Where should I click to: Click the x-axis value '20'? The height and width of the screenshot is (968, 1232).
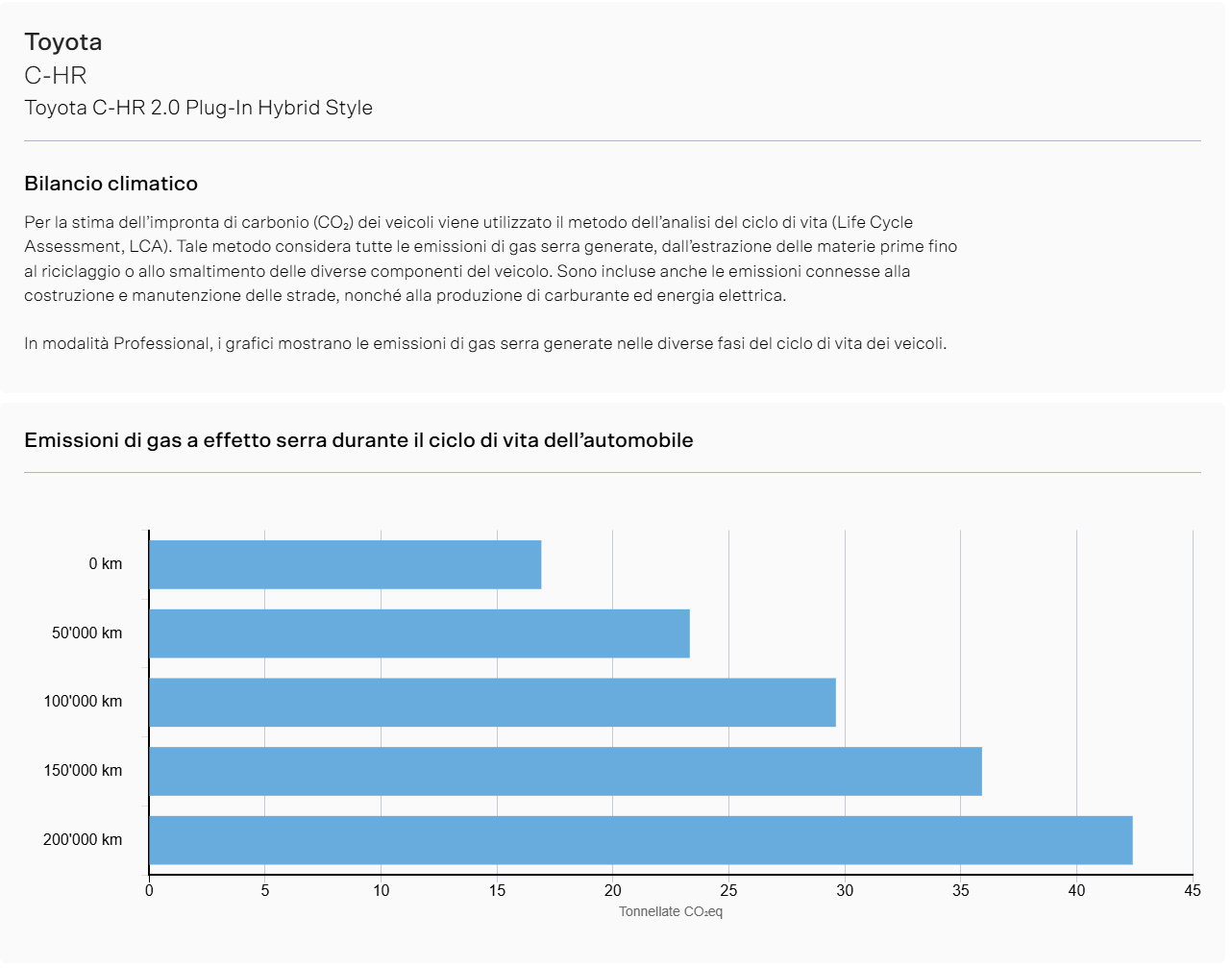[613, 891]
